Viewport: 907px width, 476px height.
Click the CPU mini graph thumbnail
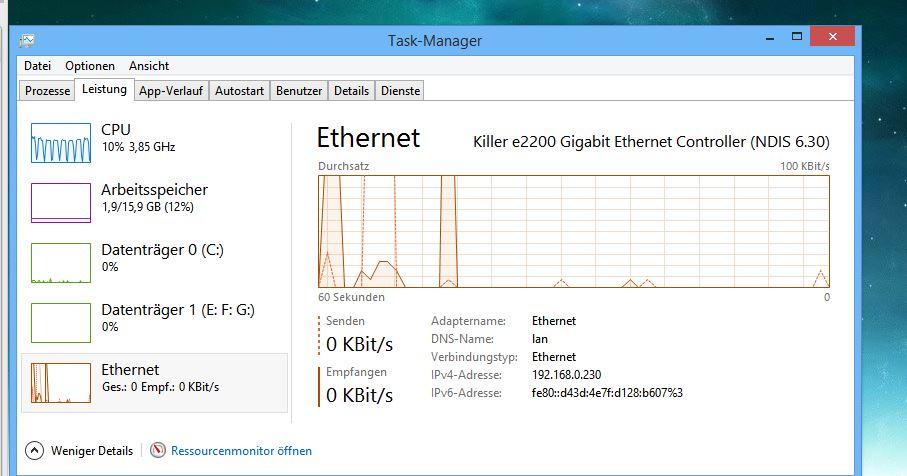pos(60,143)
